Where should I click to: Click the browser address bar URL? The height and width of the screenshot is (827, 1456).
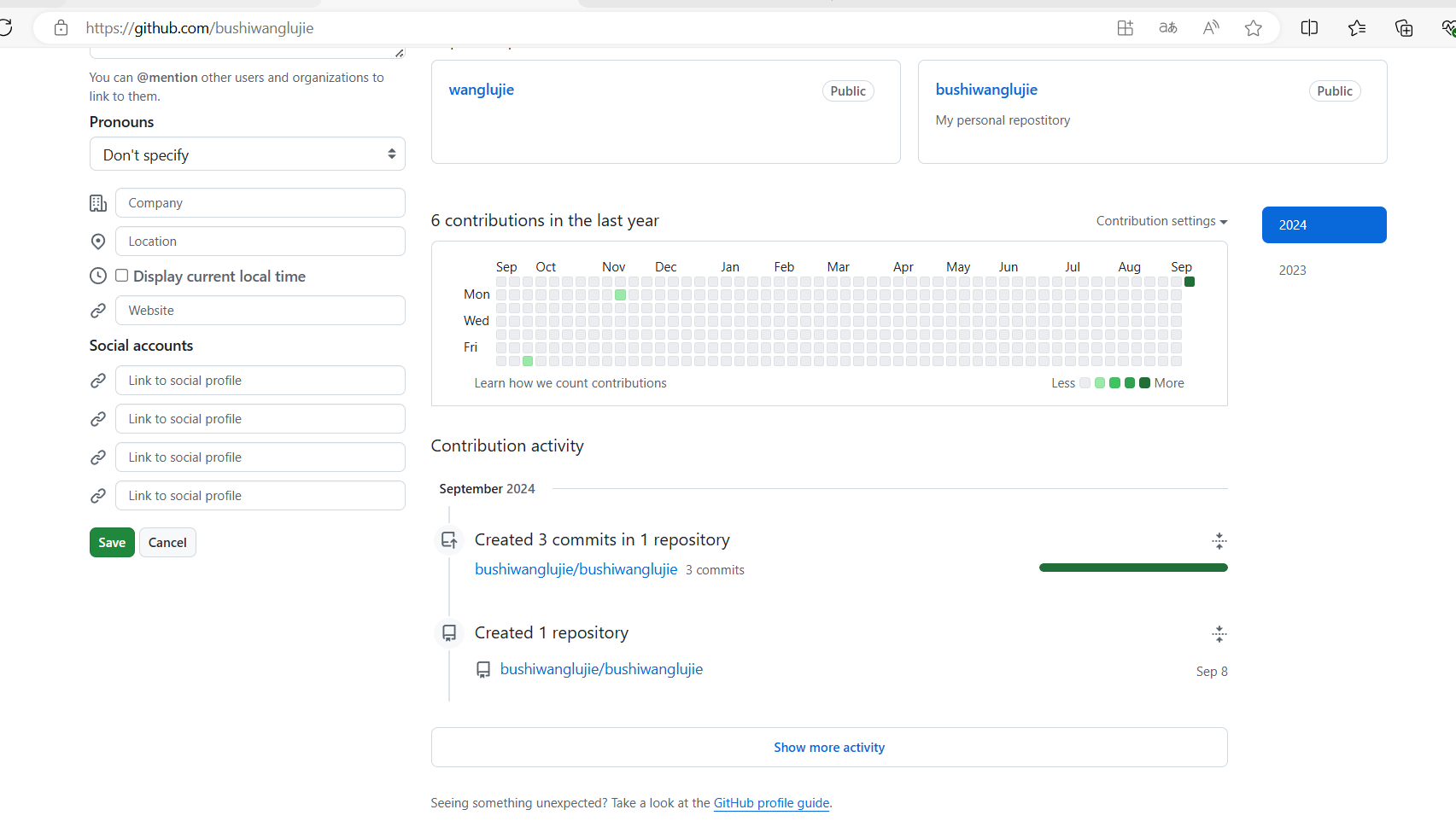pos(200,28)
